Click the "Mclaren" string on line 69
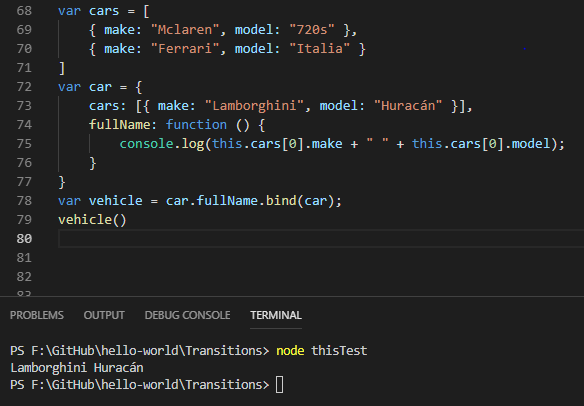The width and height of the screenshot is (584, 406). 185,30
